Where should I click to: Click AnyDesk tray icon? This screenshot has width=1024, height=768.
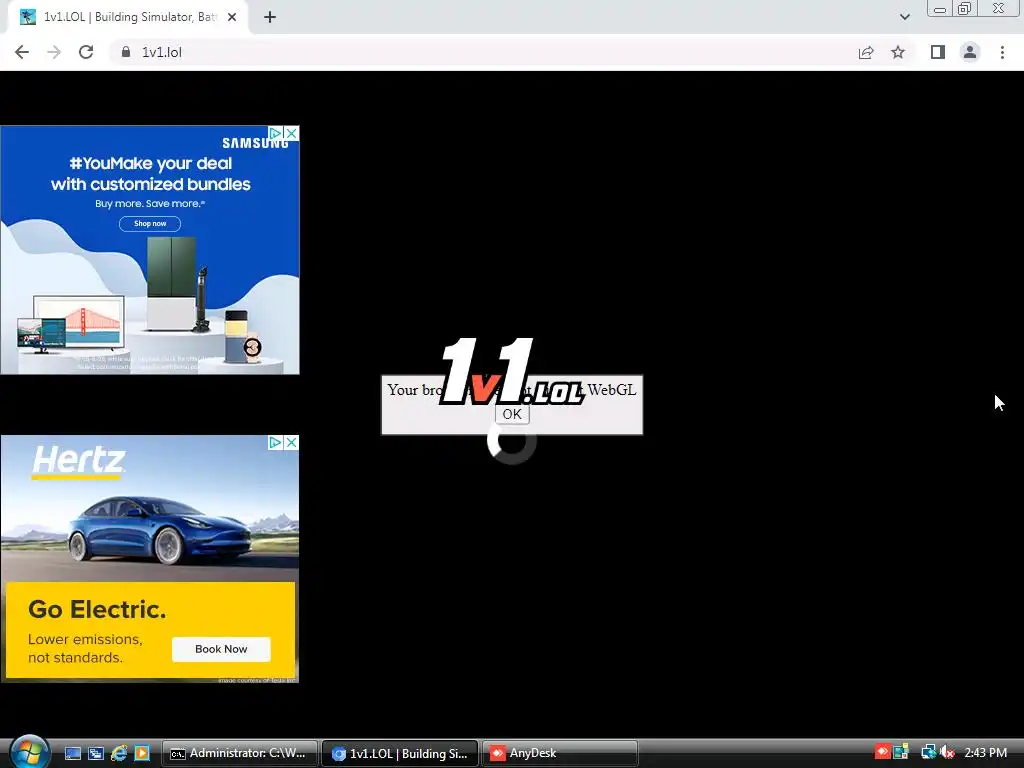[882, 752]
